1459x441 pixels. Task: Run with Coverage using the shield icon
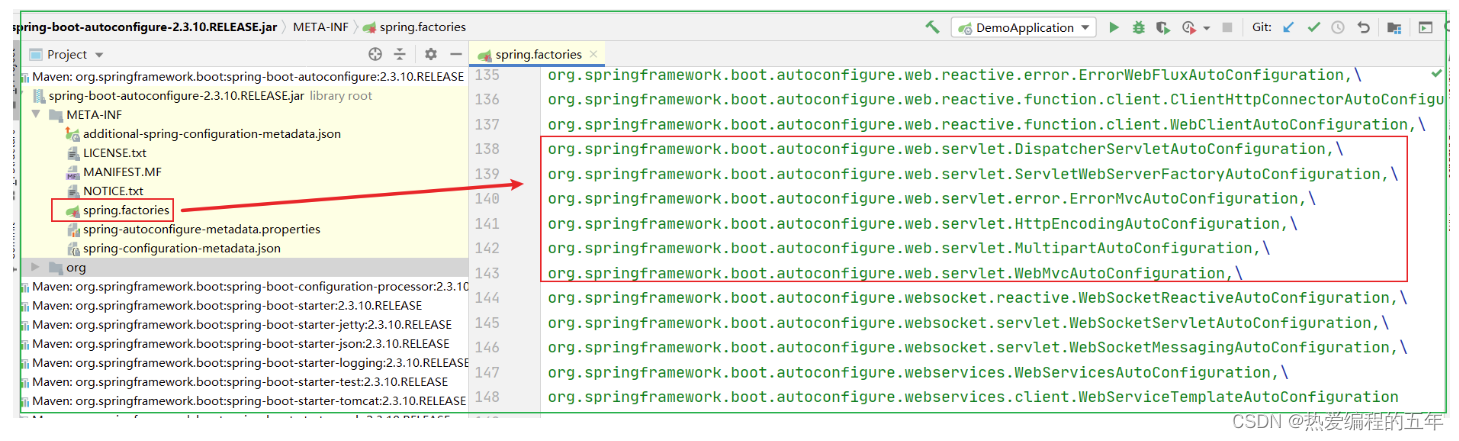pyautogui.click(x=1163, y=28)
